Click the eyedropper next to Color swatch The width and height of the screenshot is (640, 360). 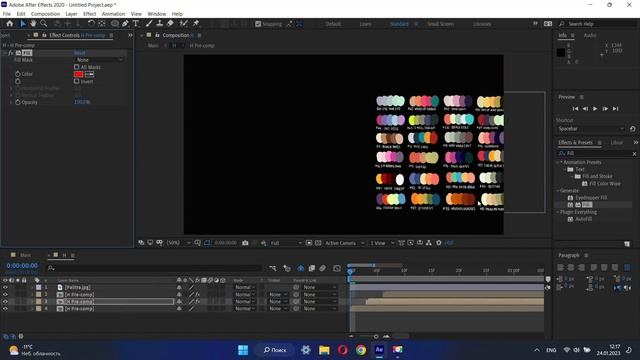[x=89, y=74]
